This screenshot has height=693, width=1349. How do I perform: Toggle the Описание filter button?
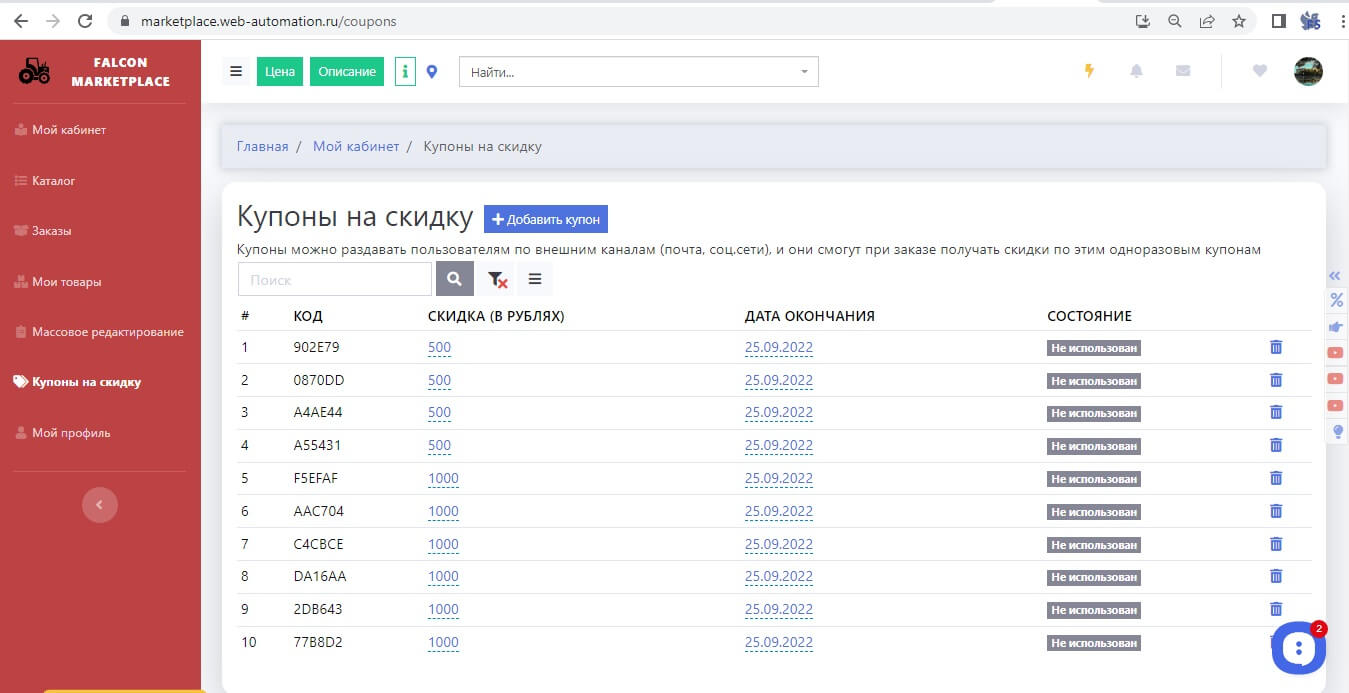[x=347, y=72]
